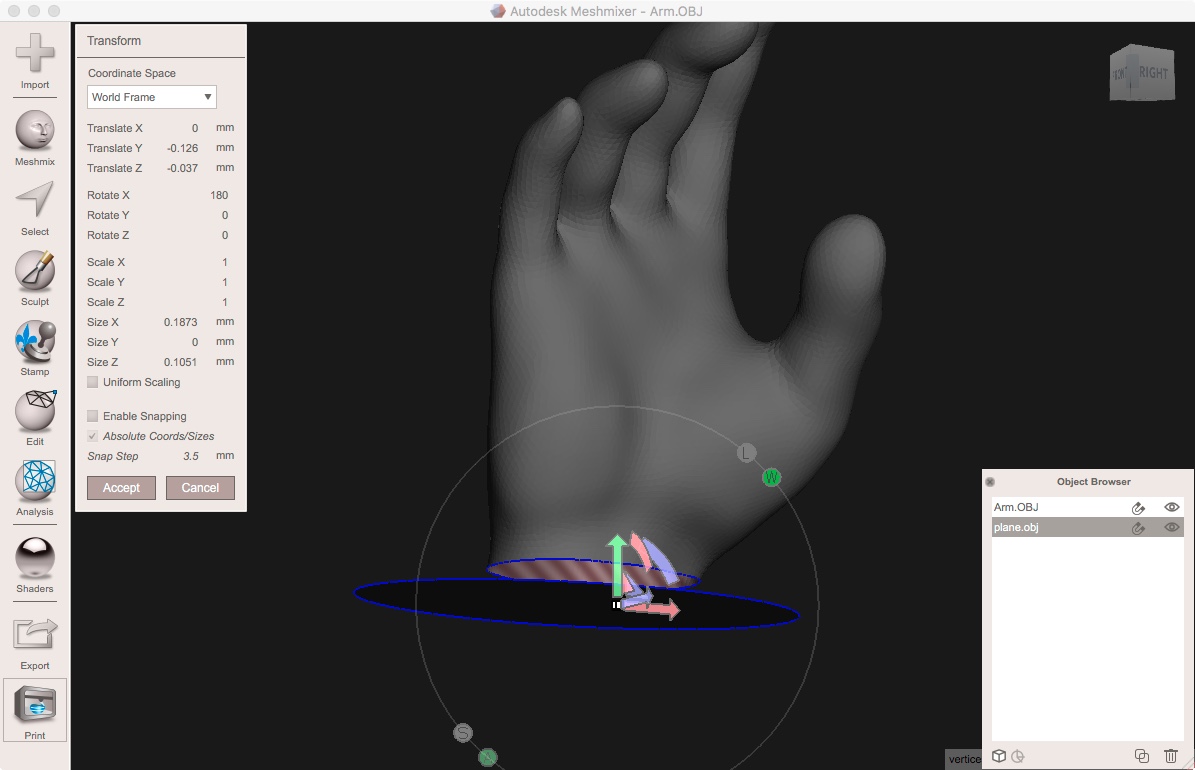Open the Edit tools
This screenshot has width=1195, height=770.
pos(35,419)
